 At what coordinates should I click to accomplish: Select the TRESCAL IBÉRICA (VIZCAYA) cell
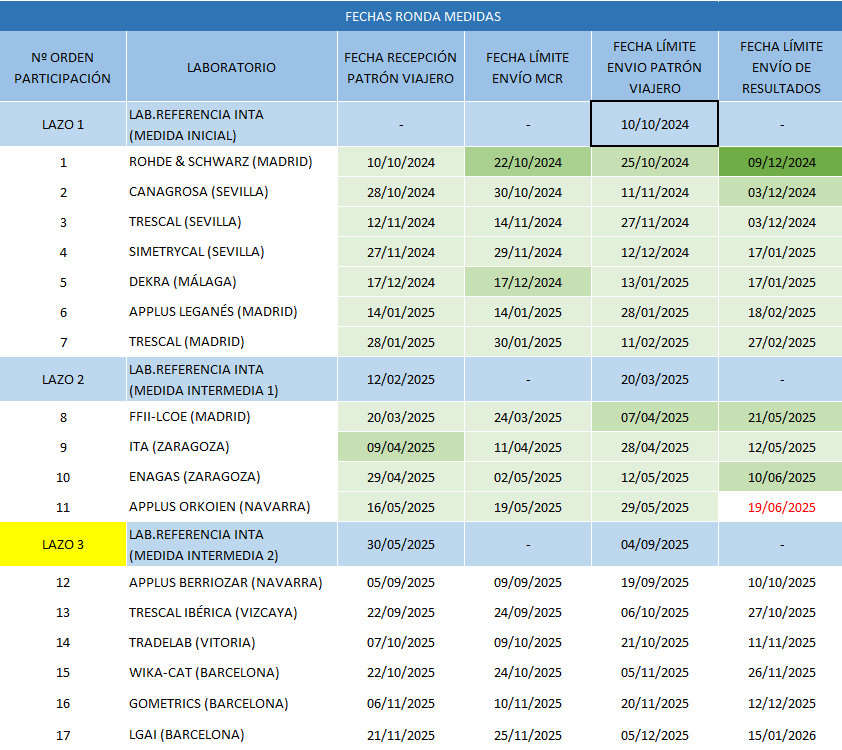click(x=231, y=612)
